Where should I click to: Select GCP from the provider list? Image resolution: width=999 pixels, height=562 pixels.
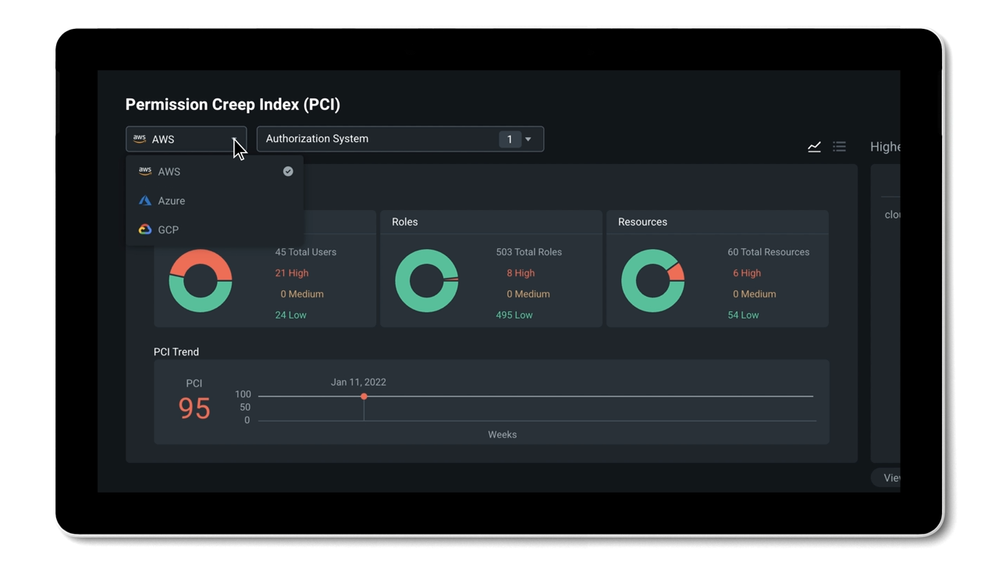(x=215, y=229)
